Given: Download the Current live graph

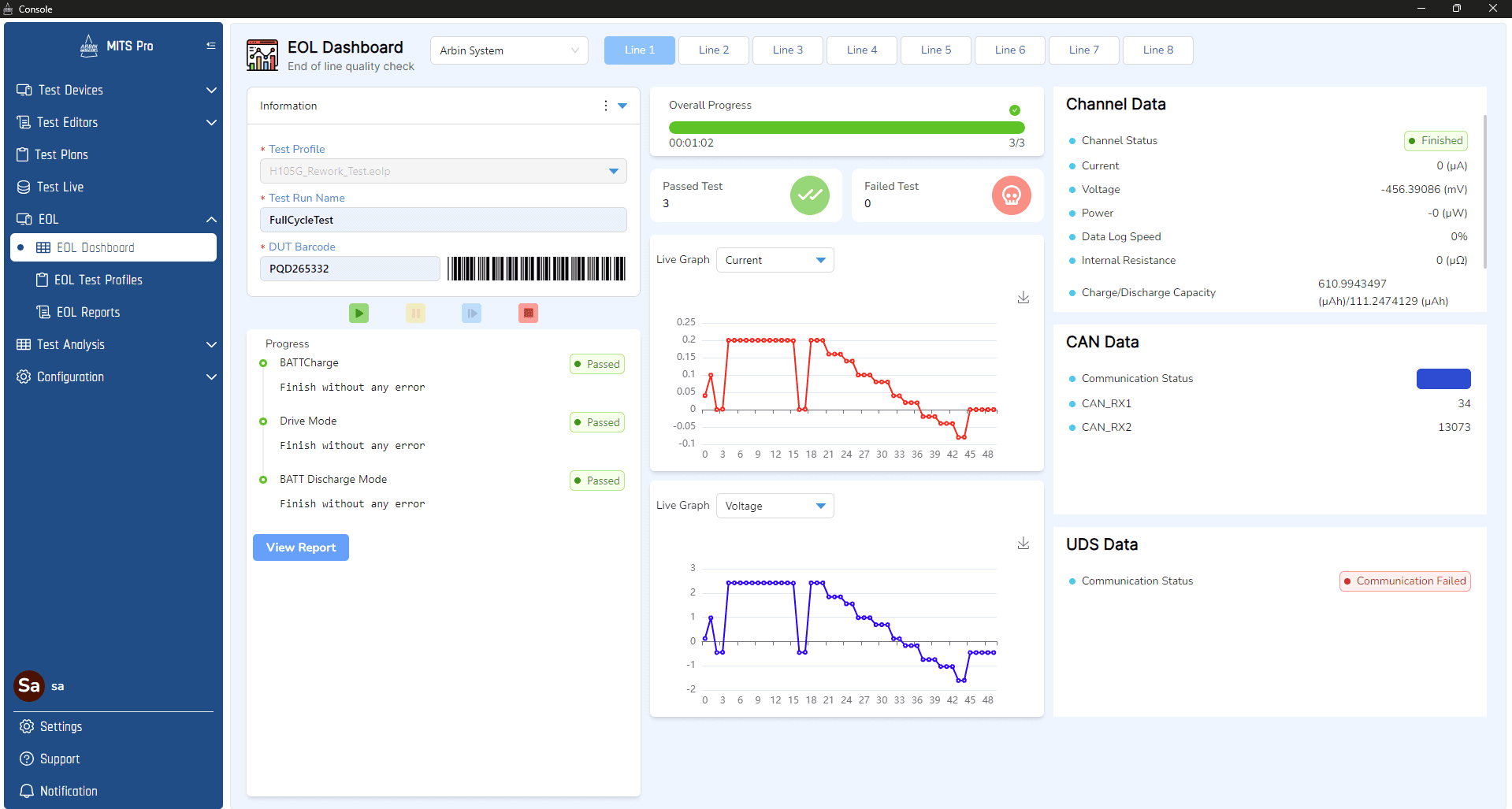Looking at the screenshot, I should (x=1023, y=297).
